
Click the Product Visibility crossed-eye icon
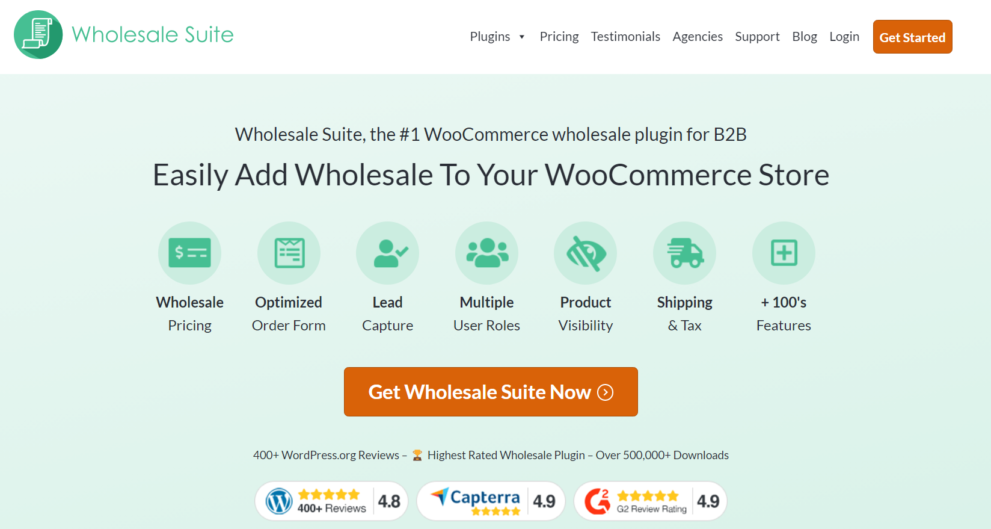[x=585, y=253]
